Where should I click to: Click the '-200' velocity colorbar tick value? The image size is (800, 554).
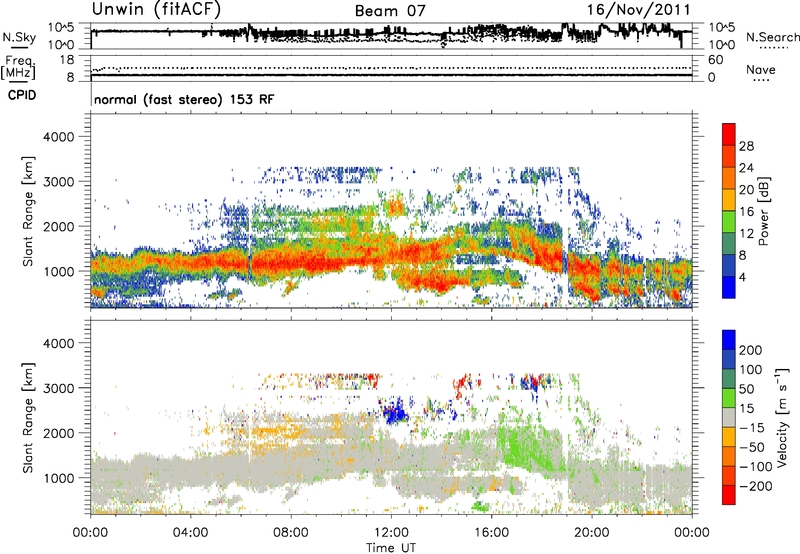tap(755, 486)
